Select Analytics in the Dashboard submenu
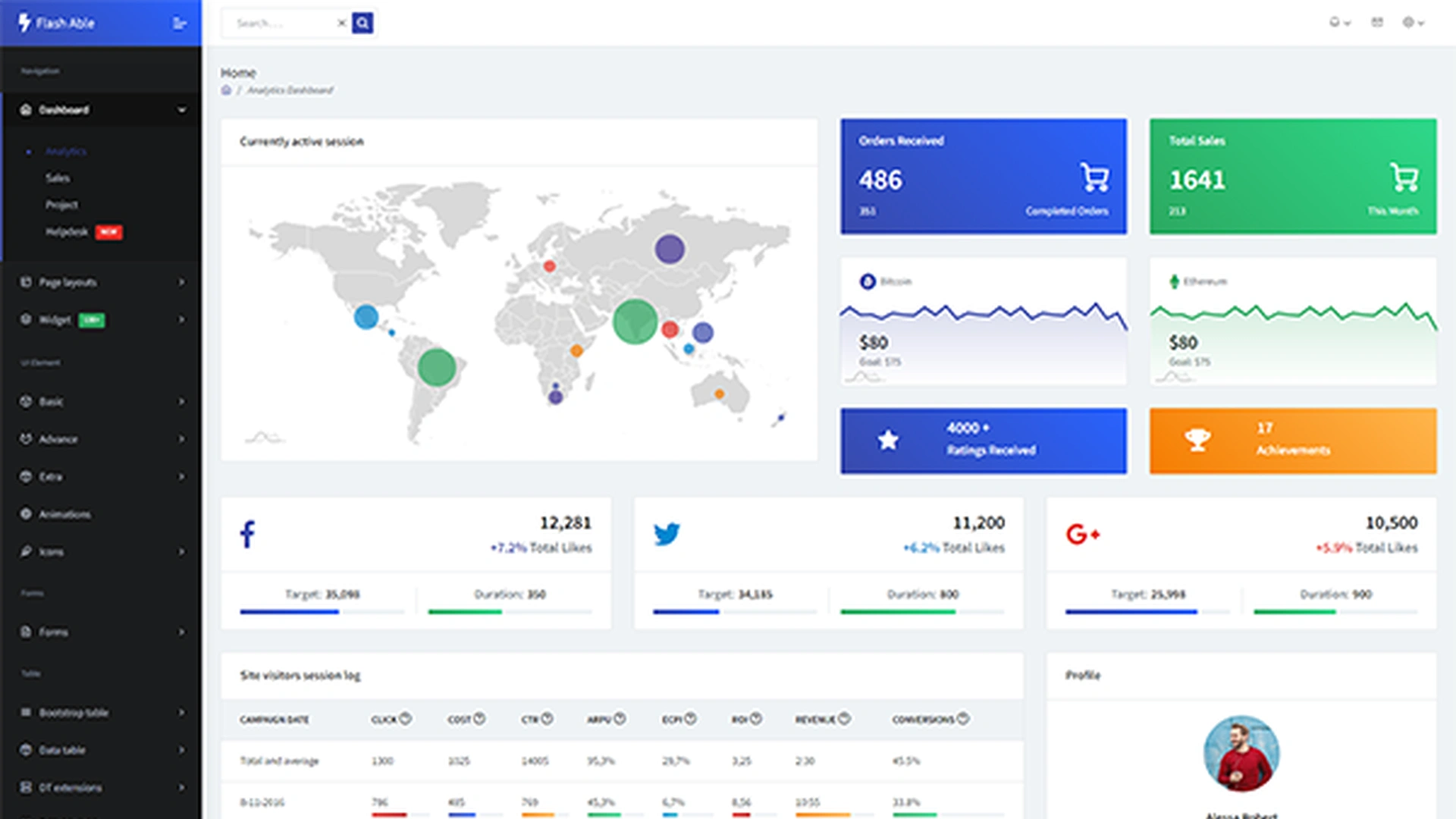This screenshot has width=1456, height=819. [66, 151]
